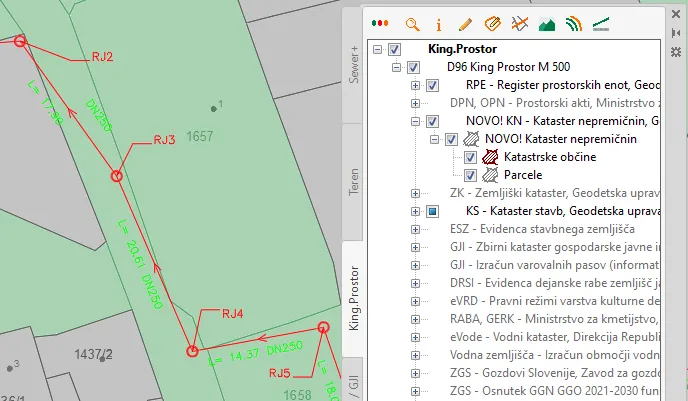Toggle the Katastrske občine checkbox
This screenshot has width=688, height=401.
(x=470, y=157)
